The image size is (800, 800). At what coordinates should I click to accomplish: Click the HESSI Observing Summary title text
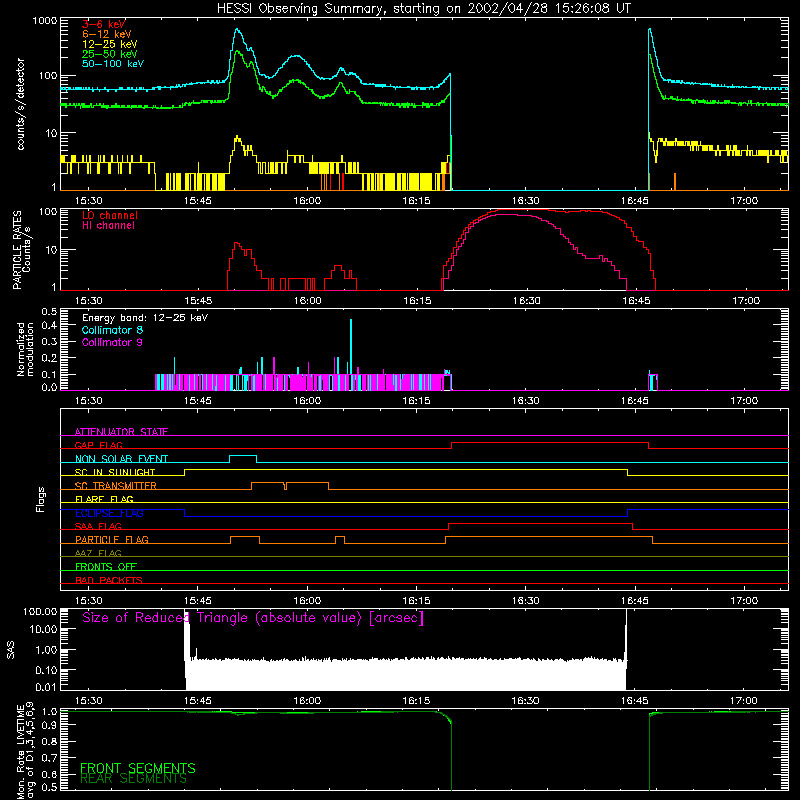point(424,9)
